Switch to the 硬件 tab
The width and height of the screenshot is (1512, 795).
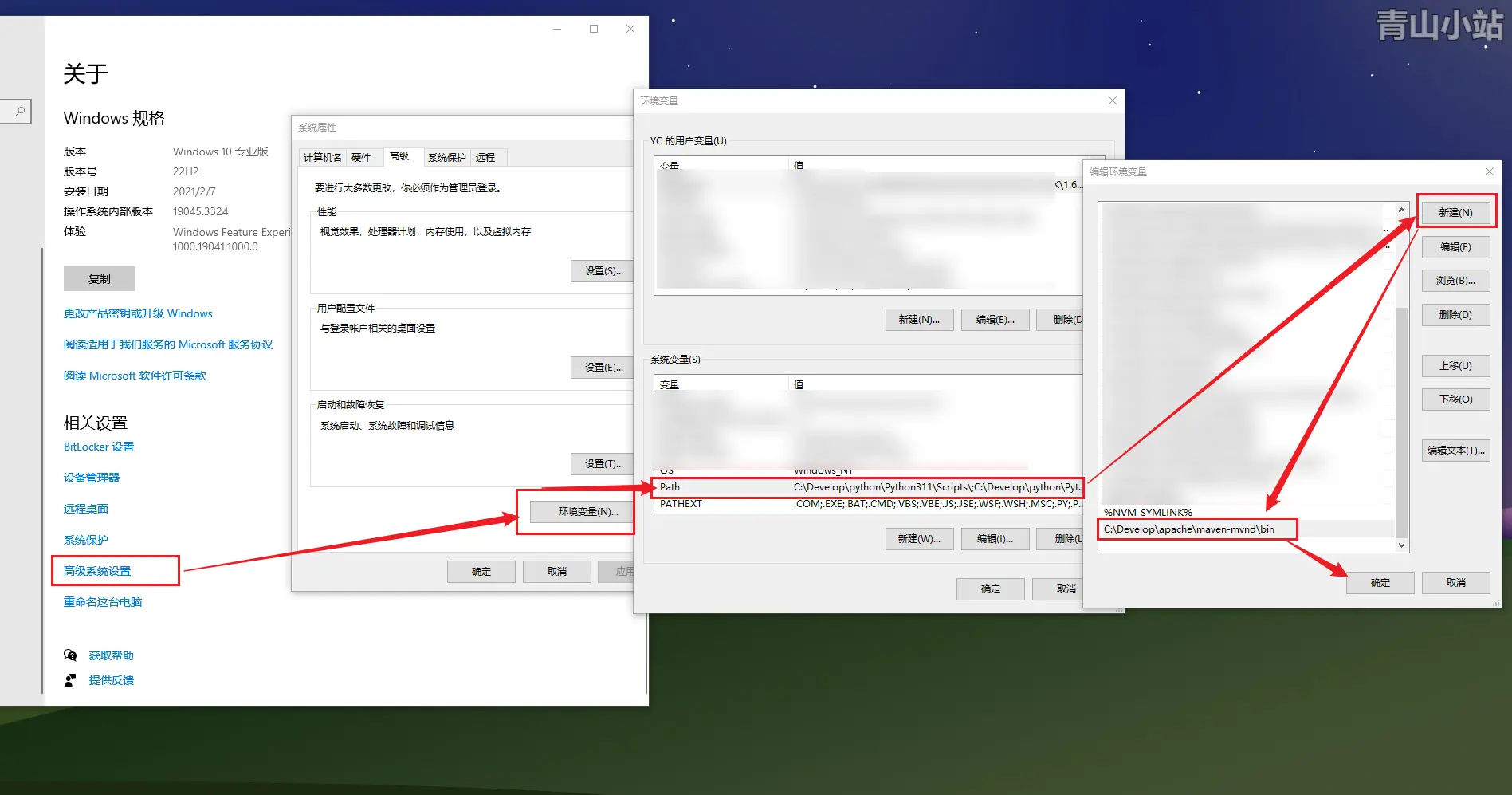pyautogui.click(x=361, y=157)
